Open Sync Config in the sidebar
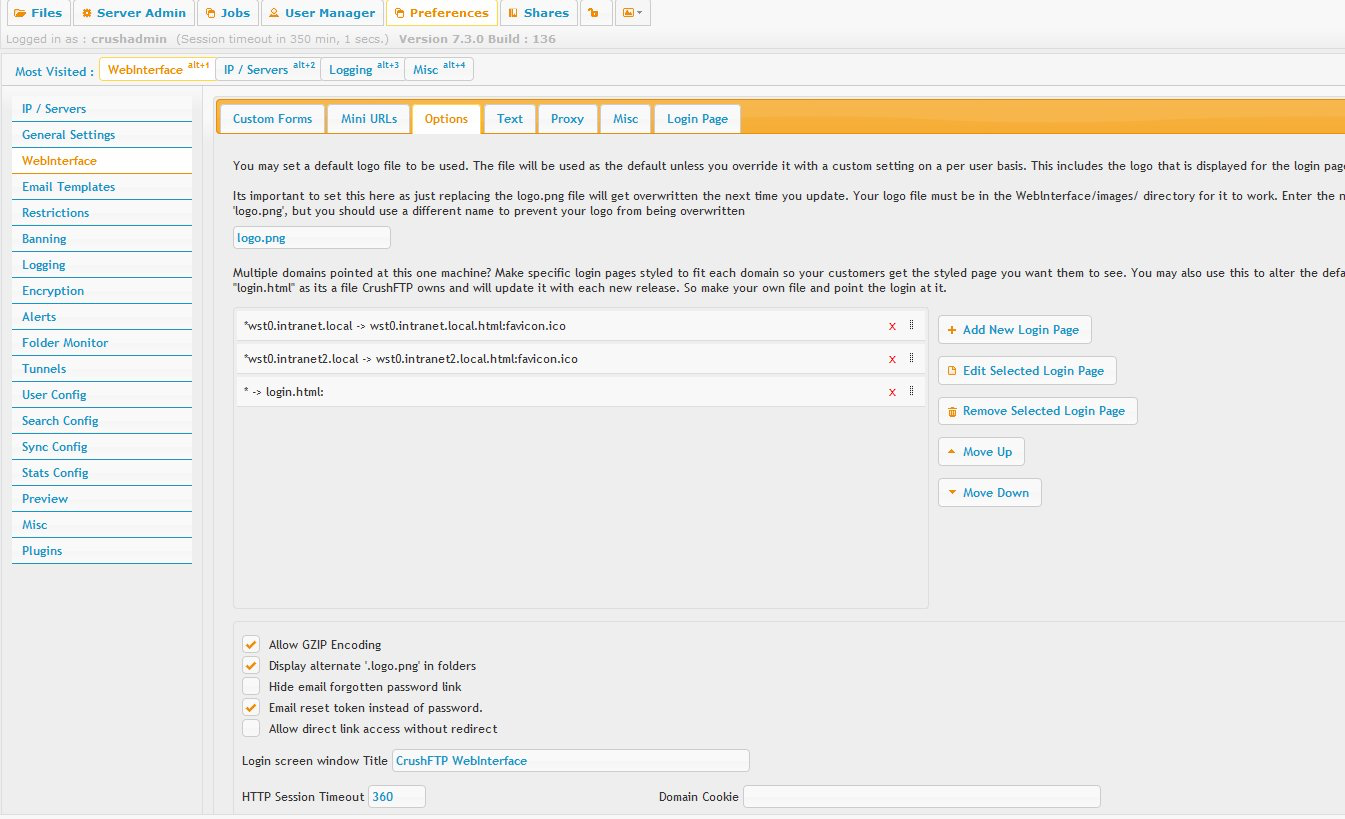Image resolution: width=1345 pixels, height=819 pixels. (x=102, y=447)
